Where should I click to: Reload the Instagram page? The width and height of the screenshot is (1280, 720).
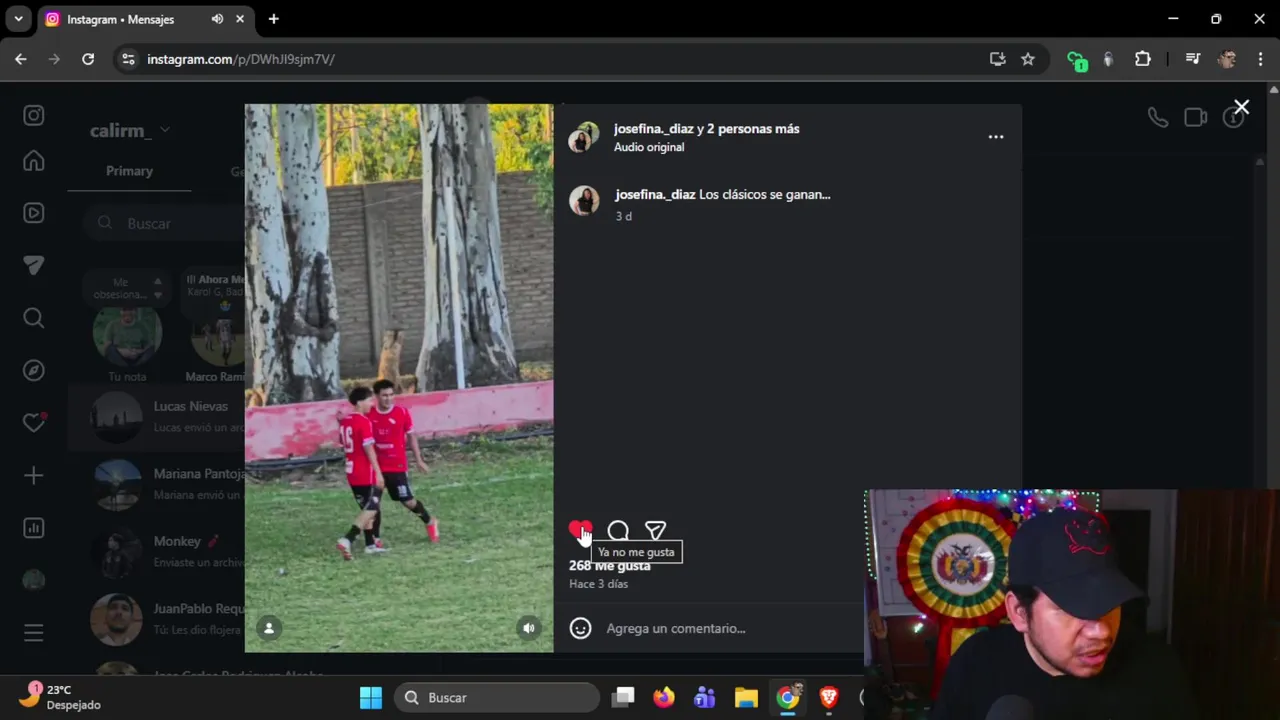pyautogui.click(x=88, y=59)
